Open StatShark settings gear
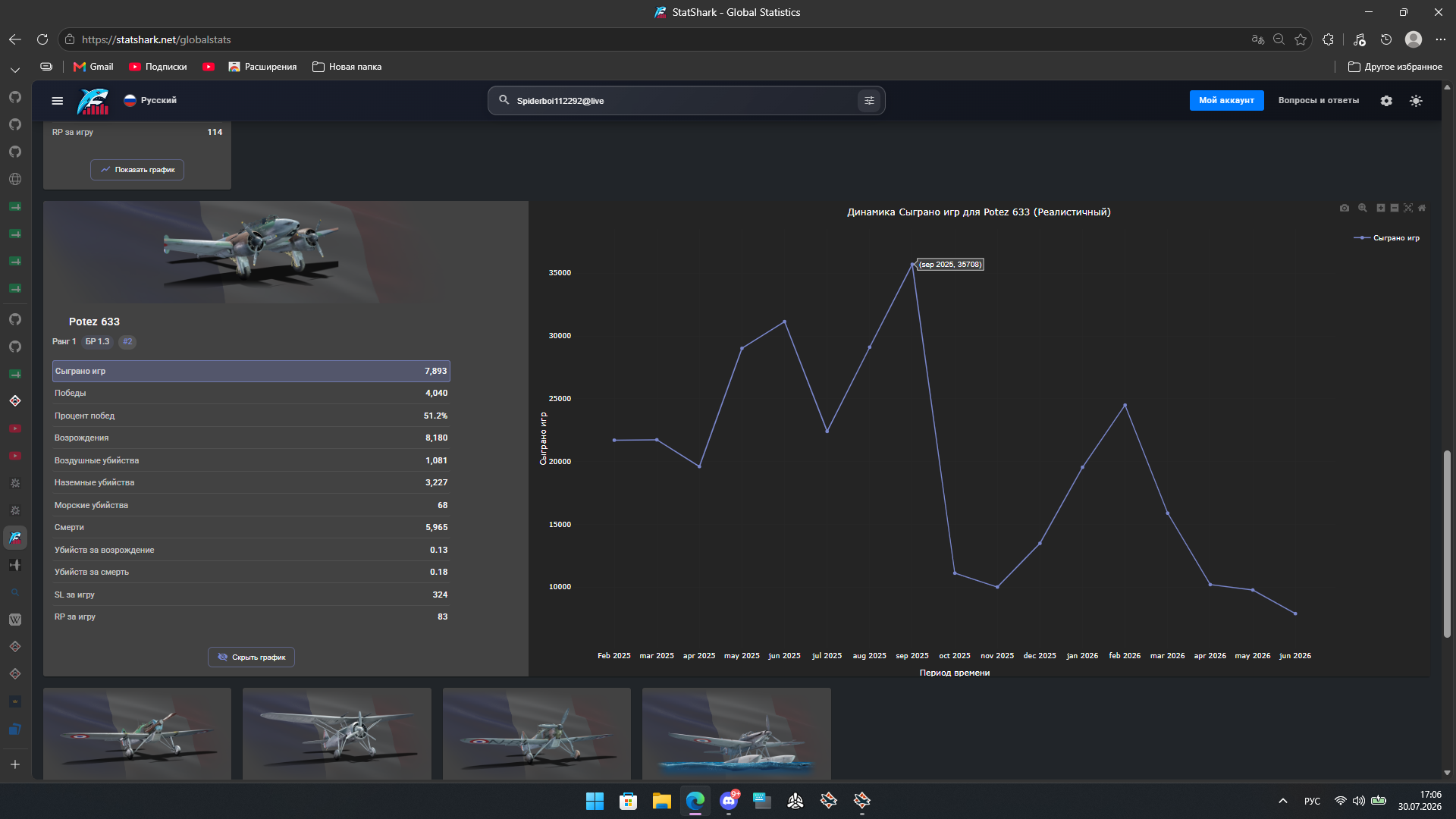1456x819 pixels. point(1386,101)
